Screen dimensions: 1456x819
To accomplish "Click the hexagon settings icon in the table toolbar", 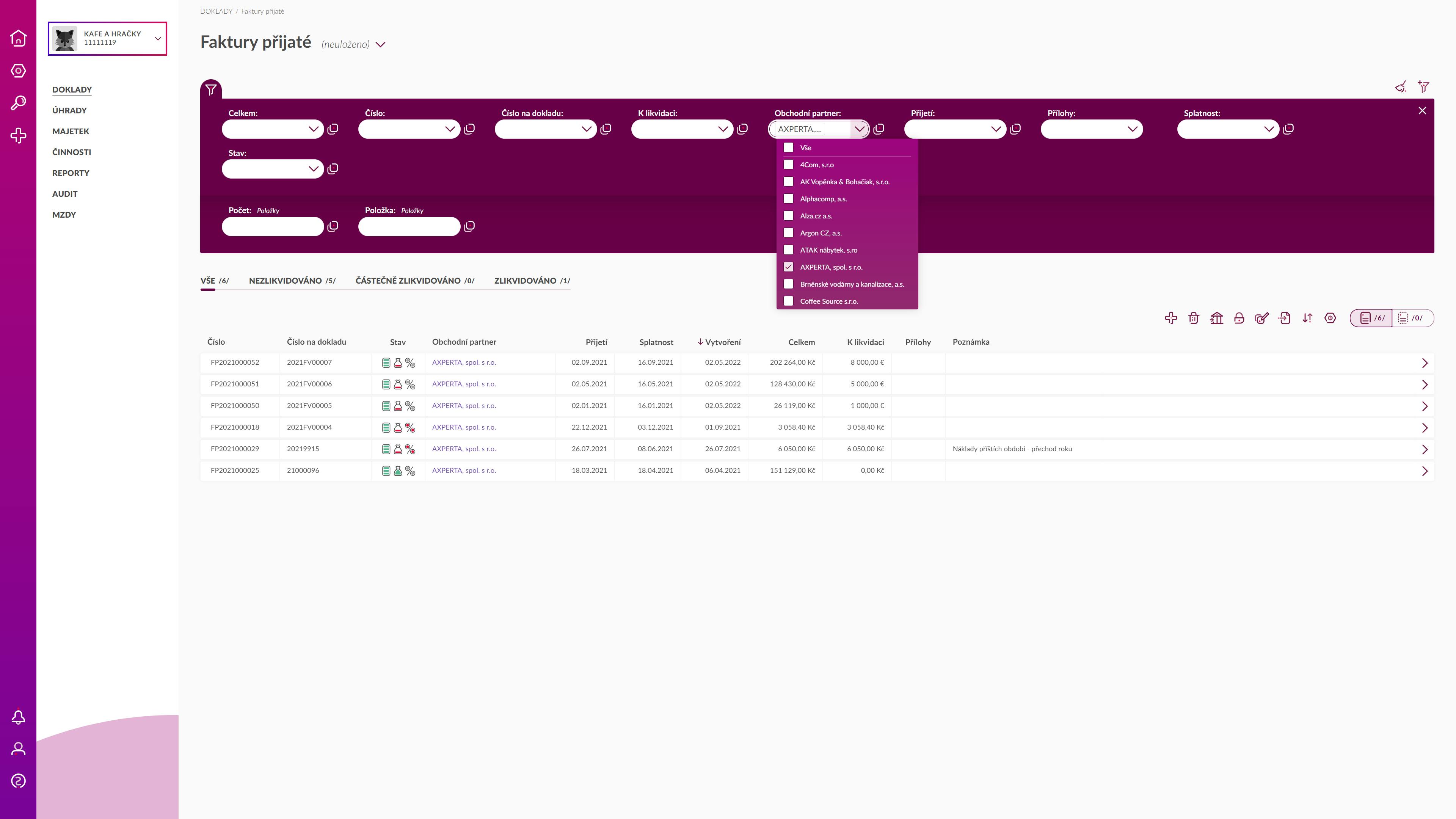I will click(1330, 318).
